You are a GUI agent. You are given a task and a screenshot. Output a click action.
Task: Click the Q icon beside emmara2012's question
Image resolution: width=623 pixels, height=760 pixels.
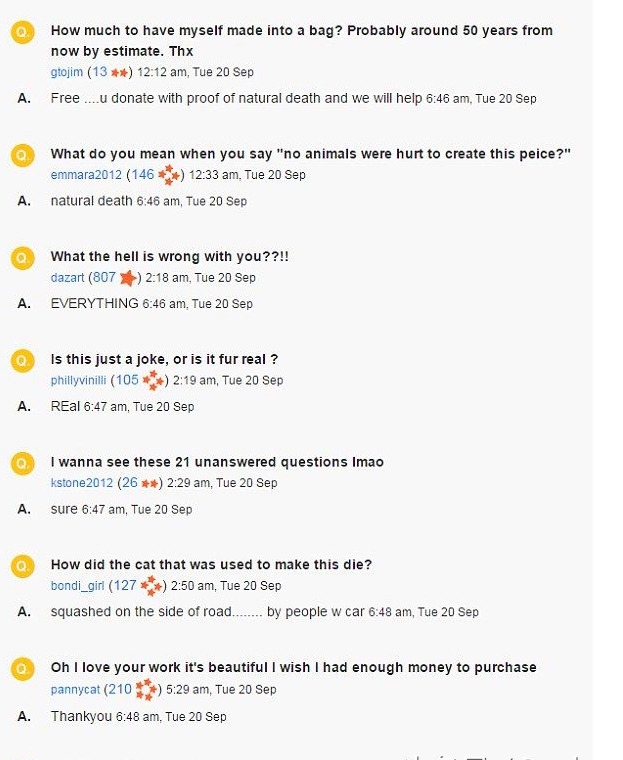click(x=22, y=155)
